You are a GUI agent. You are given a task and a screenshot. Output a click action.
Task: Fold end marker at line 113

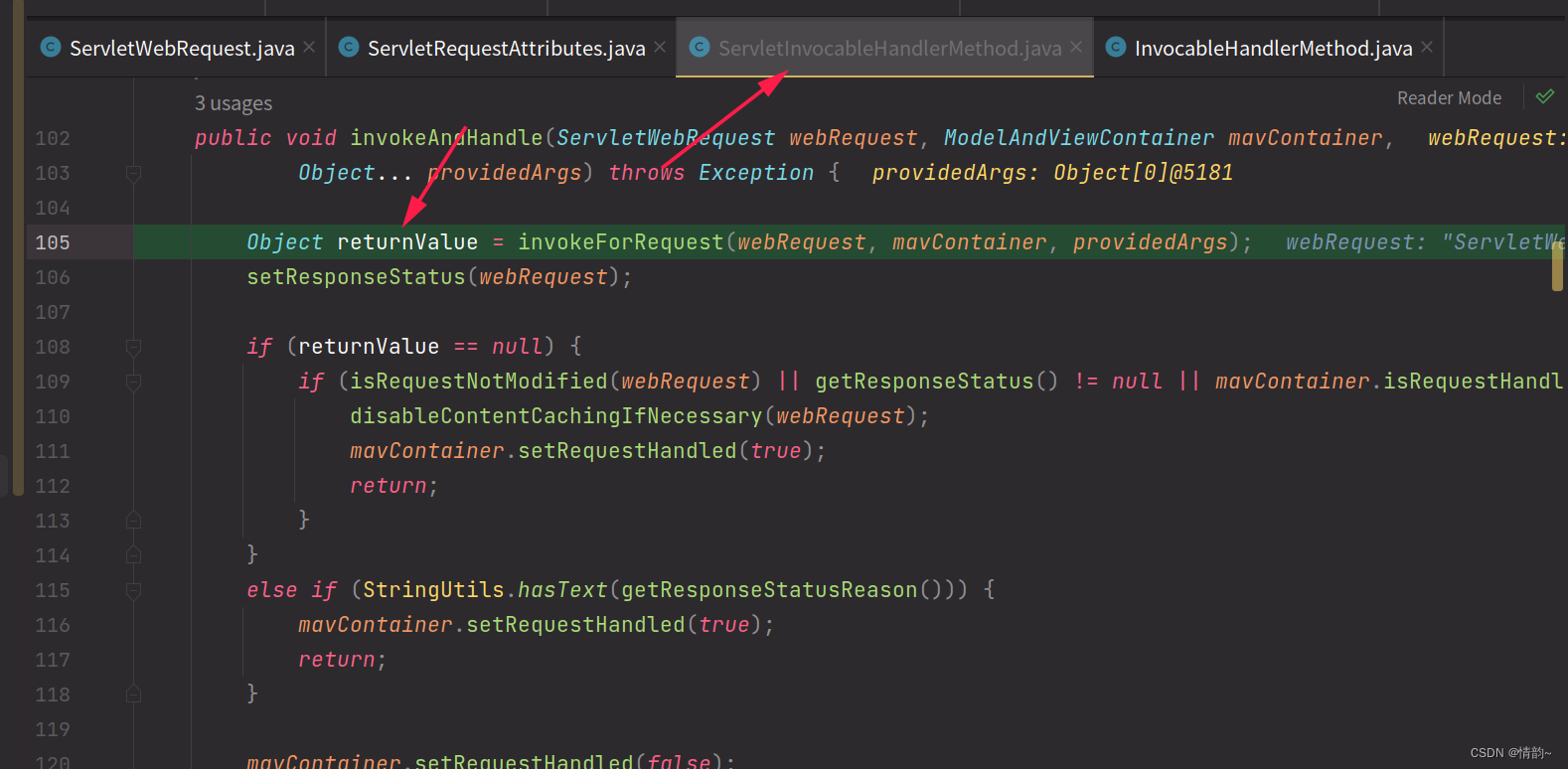[133, 521]
